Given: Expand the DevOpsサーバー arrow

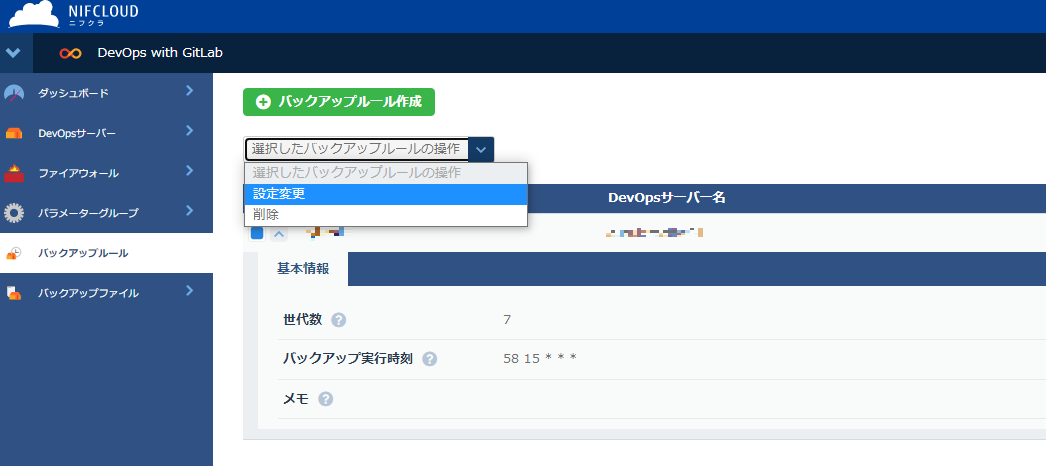Looking at the screenshot, I should coord(189,131).
